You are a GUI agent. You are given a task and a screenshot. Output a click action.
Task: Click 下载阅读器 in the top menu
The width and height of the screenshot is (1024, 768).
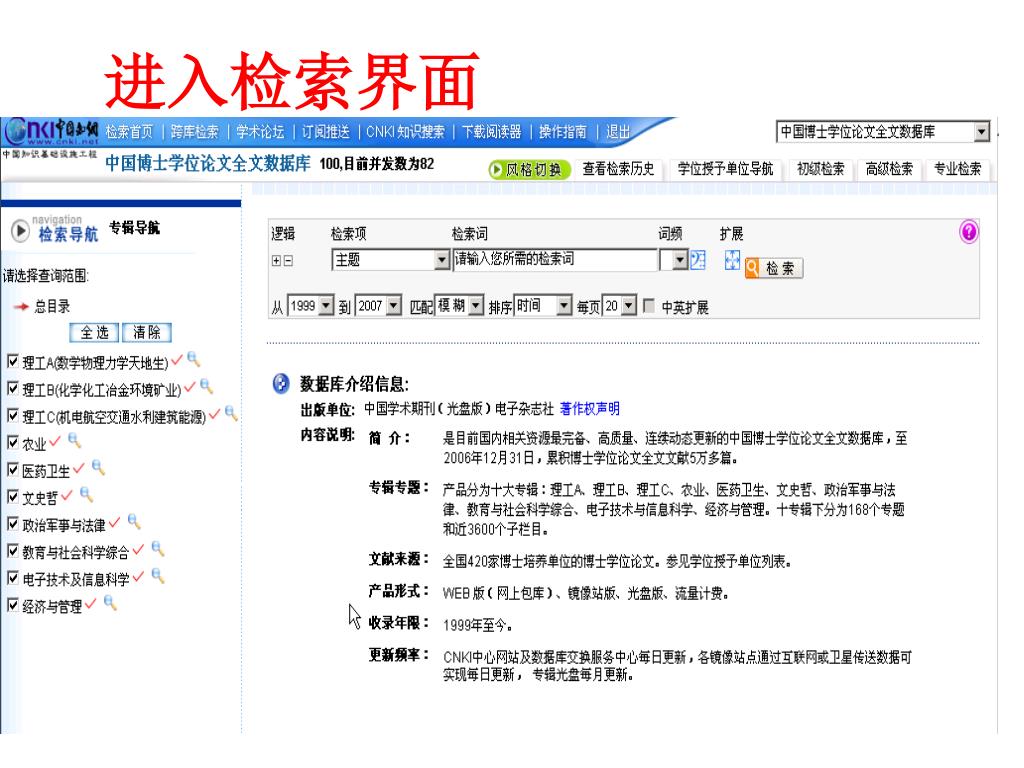[492, 132]
